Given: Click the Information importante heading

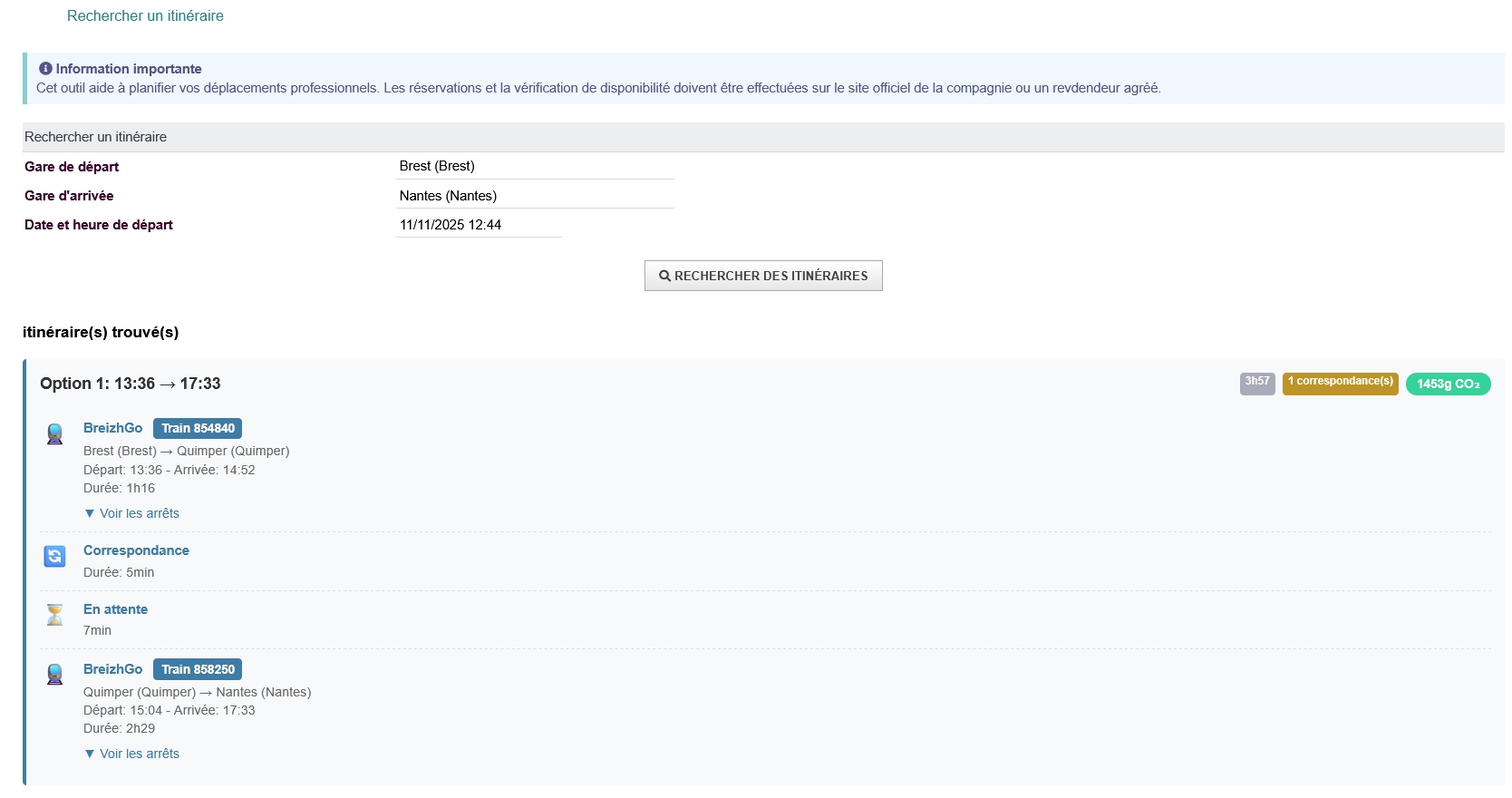Looking at the screenshot, I should [x=129, y=69].
